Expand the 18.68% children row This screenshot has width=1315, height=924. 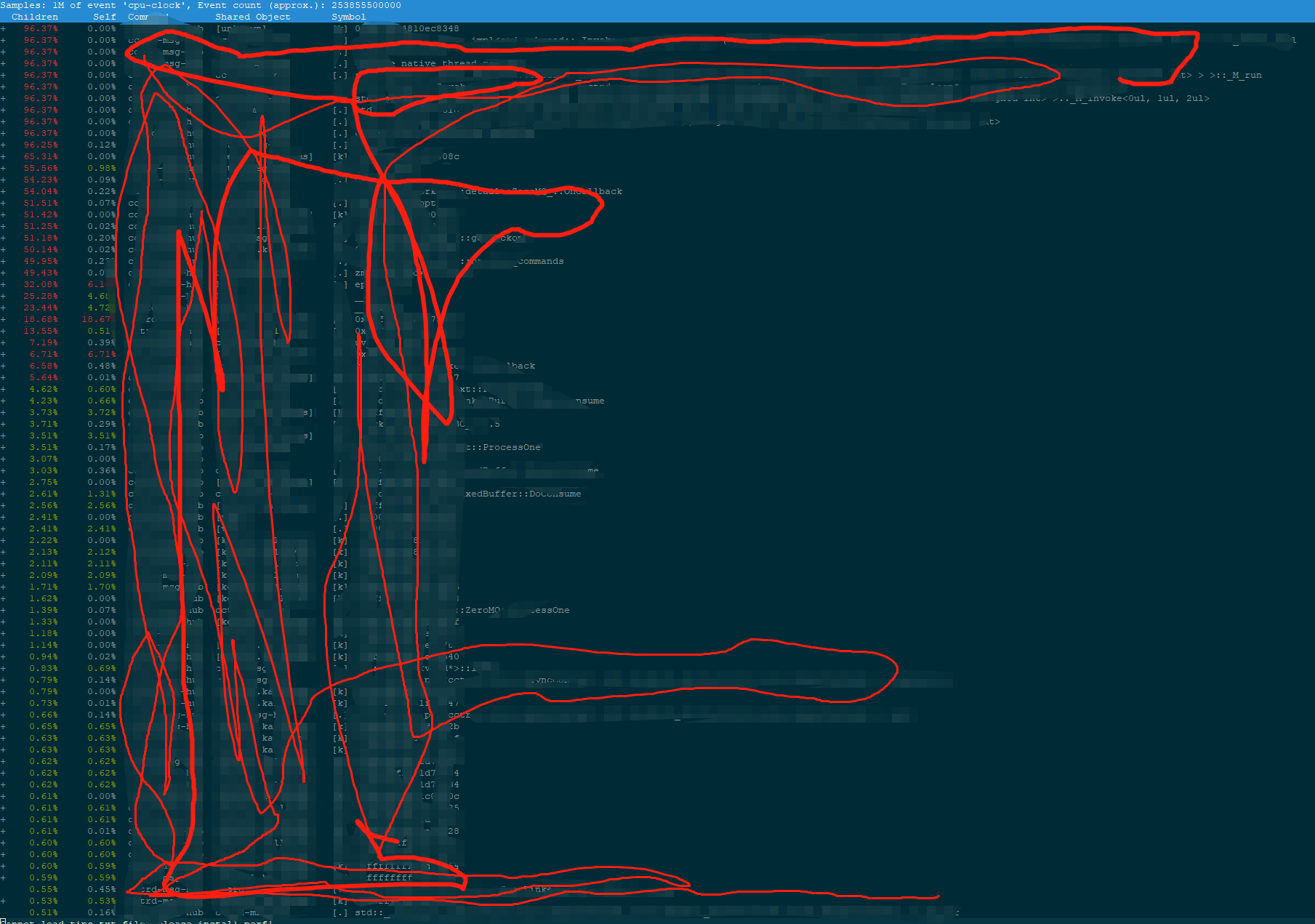[3, 320]
